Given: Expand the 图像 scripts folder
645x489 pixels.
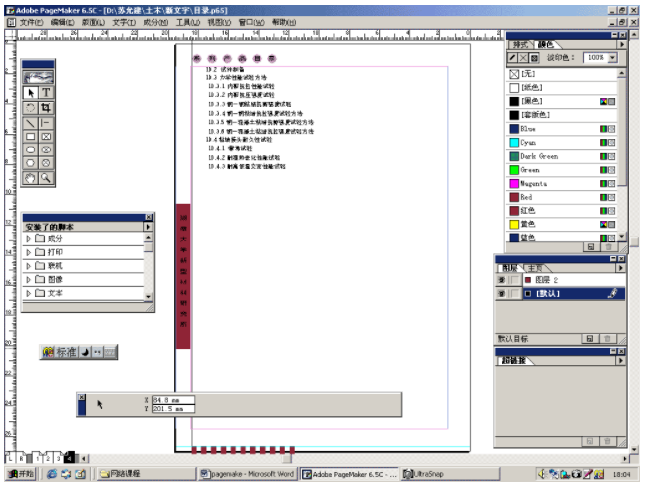Looking at the screenshot, I should 28,279.
